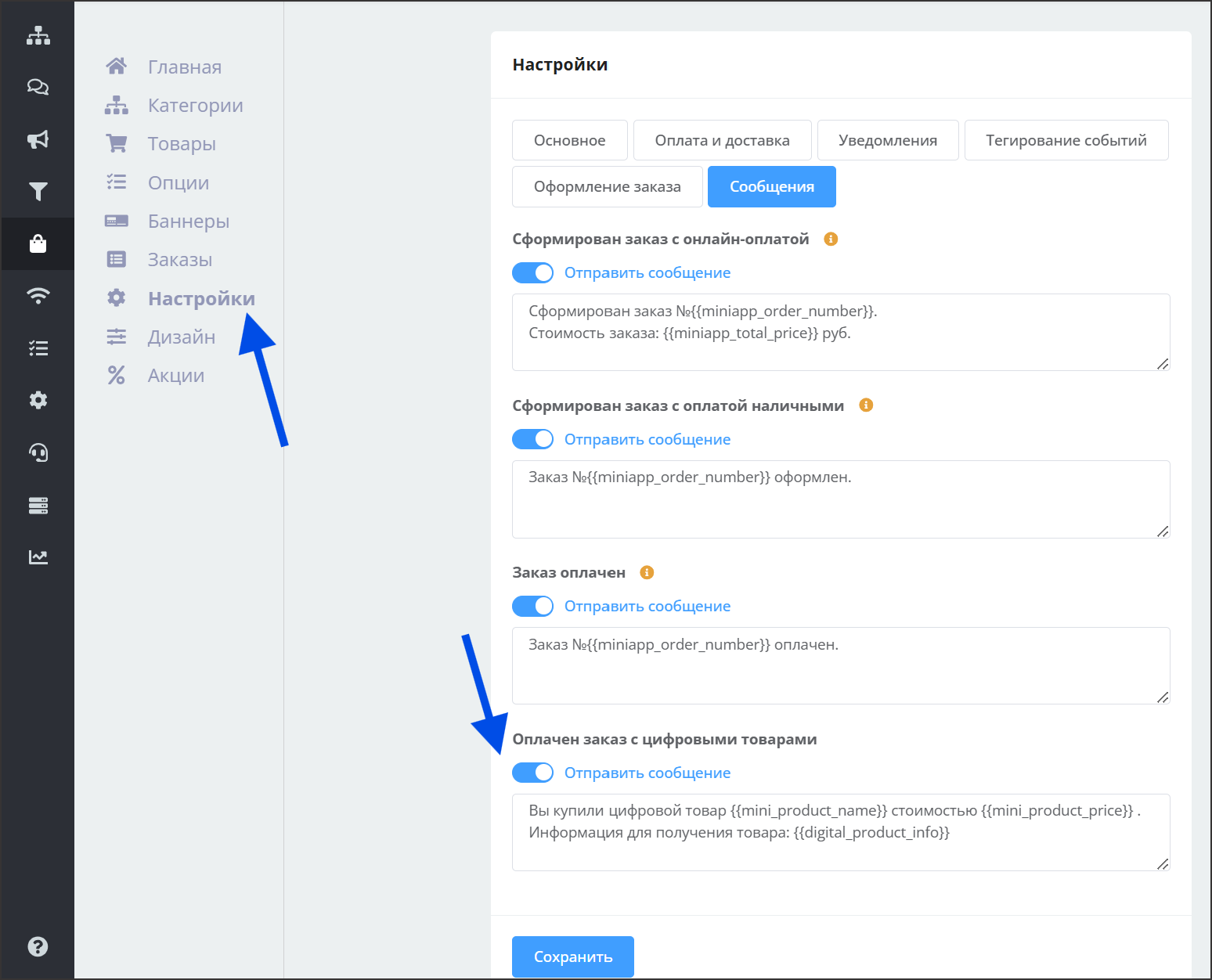
Task: Open the Тегирование событий tab
Action: 1066,140
